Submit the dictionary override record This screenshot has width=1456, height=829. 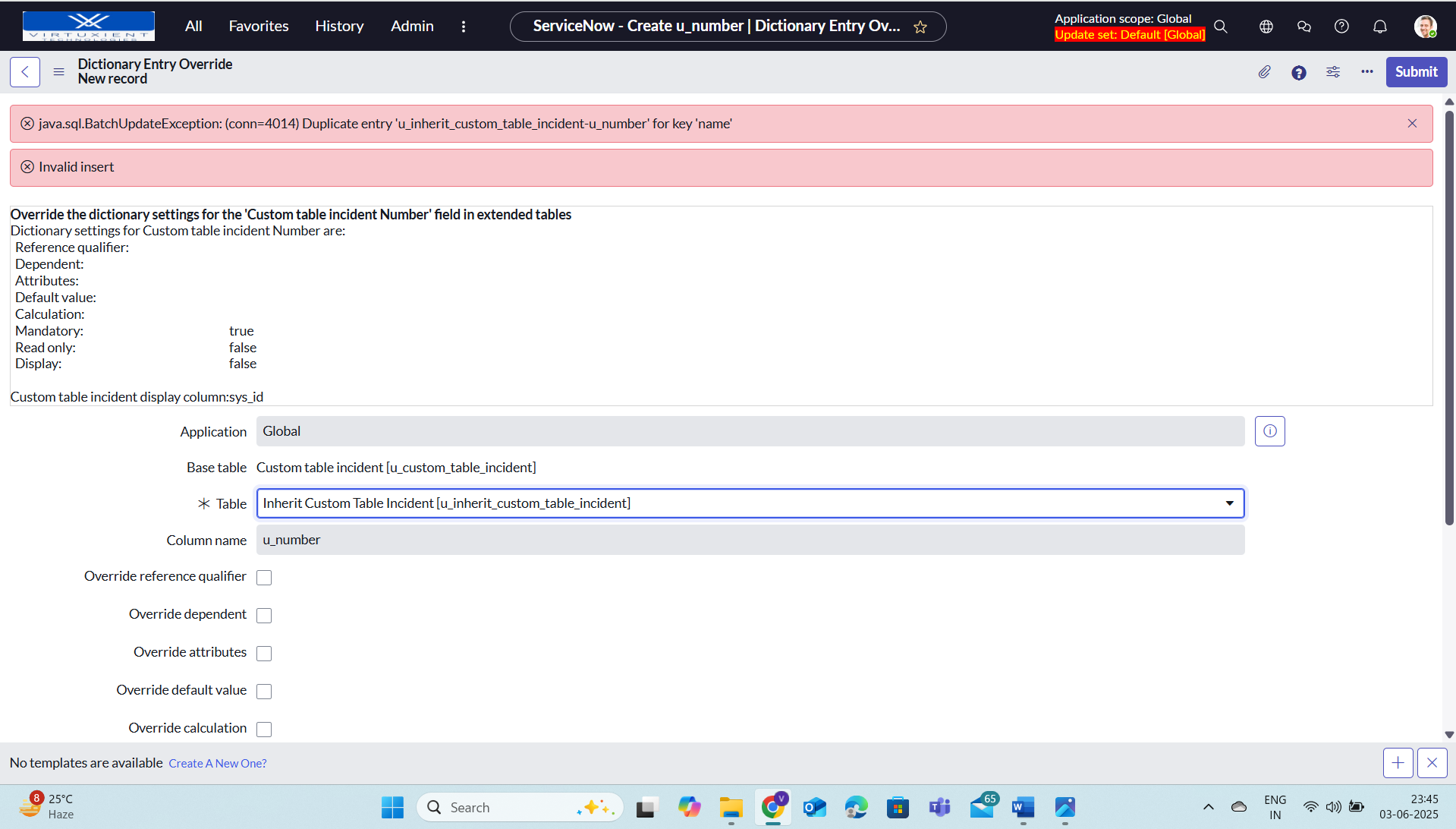(x=1417, y=72)
